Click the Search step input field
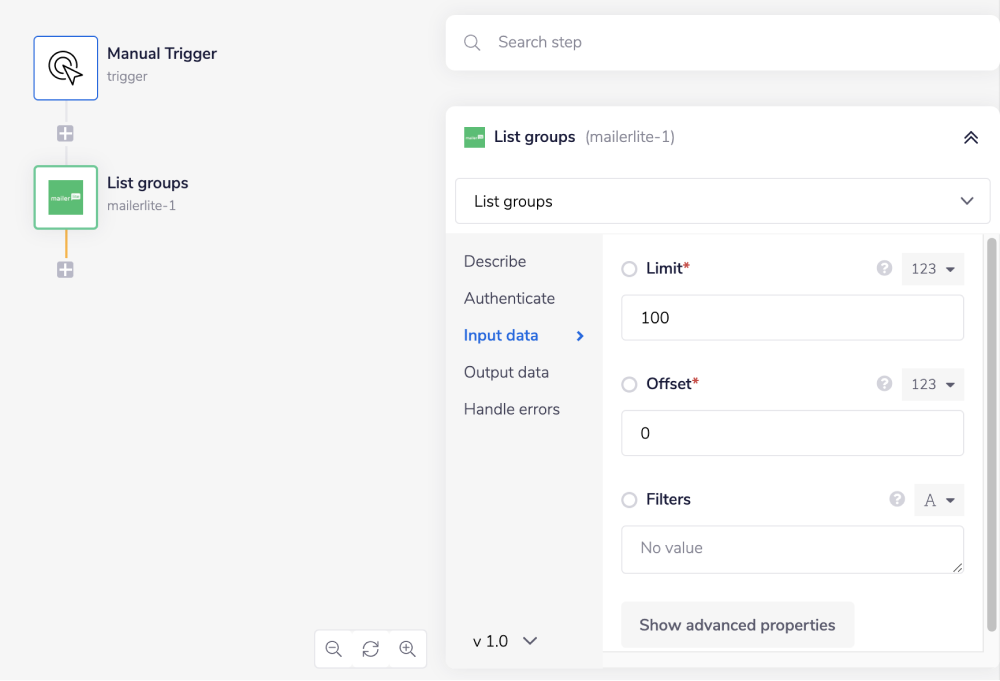Viewport: 1000px width, 681px height. (720, 42)
